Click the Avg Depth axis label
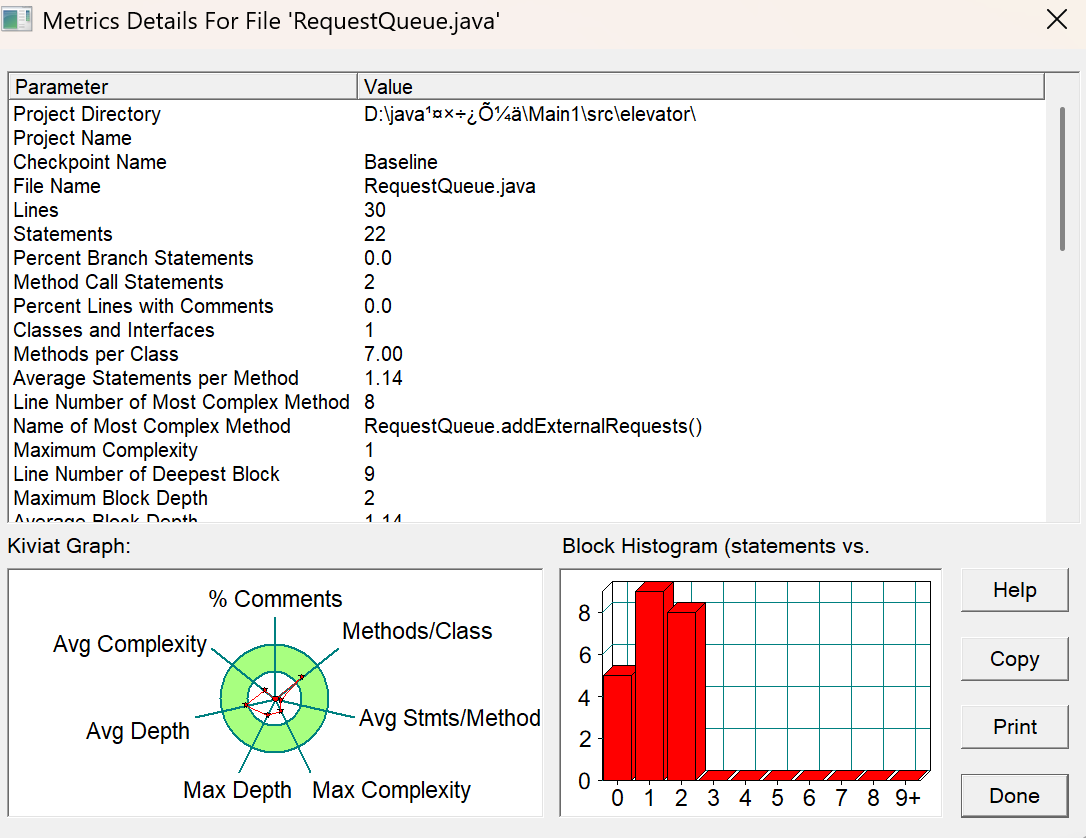This screenshot has height=838, width=1086. tap(138, 731)
